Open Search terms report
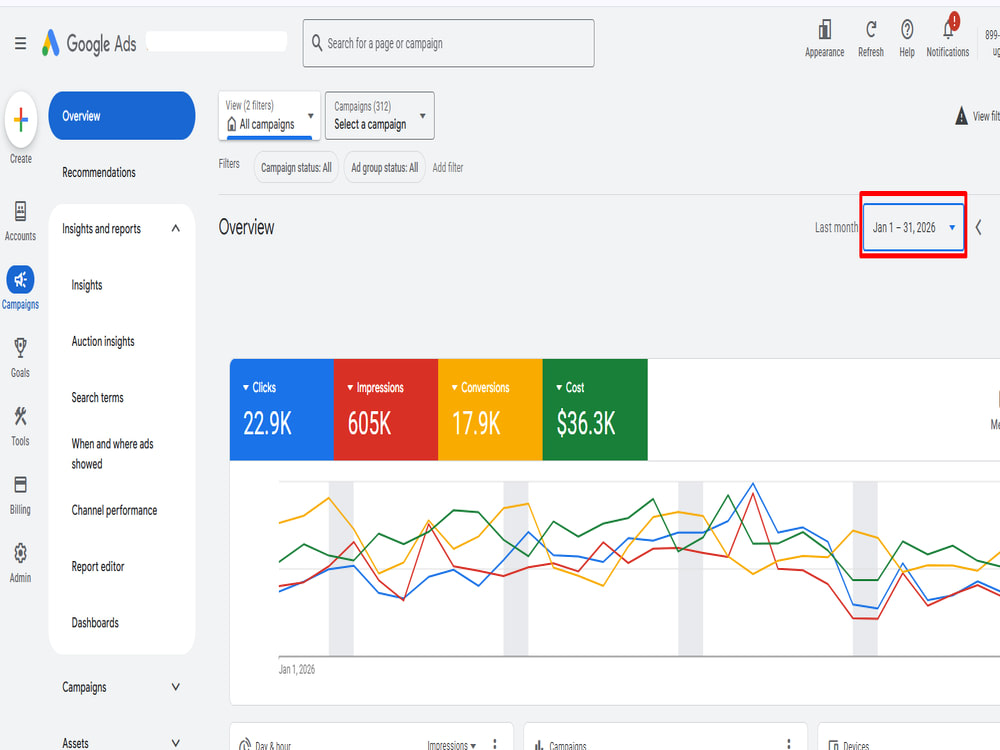The width and height of the screenshot is (1000, 750). (x=98, y=397)
